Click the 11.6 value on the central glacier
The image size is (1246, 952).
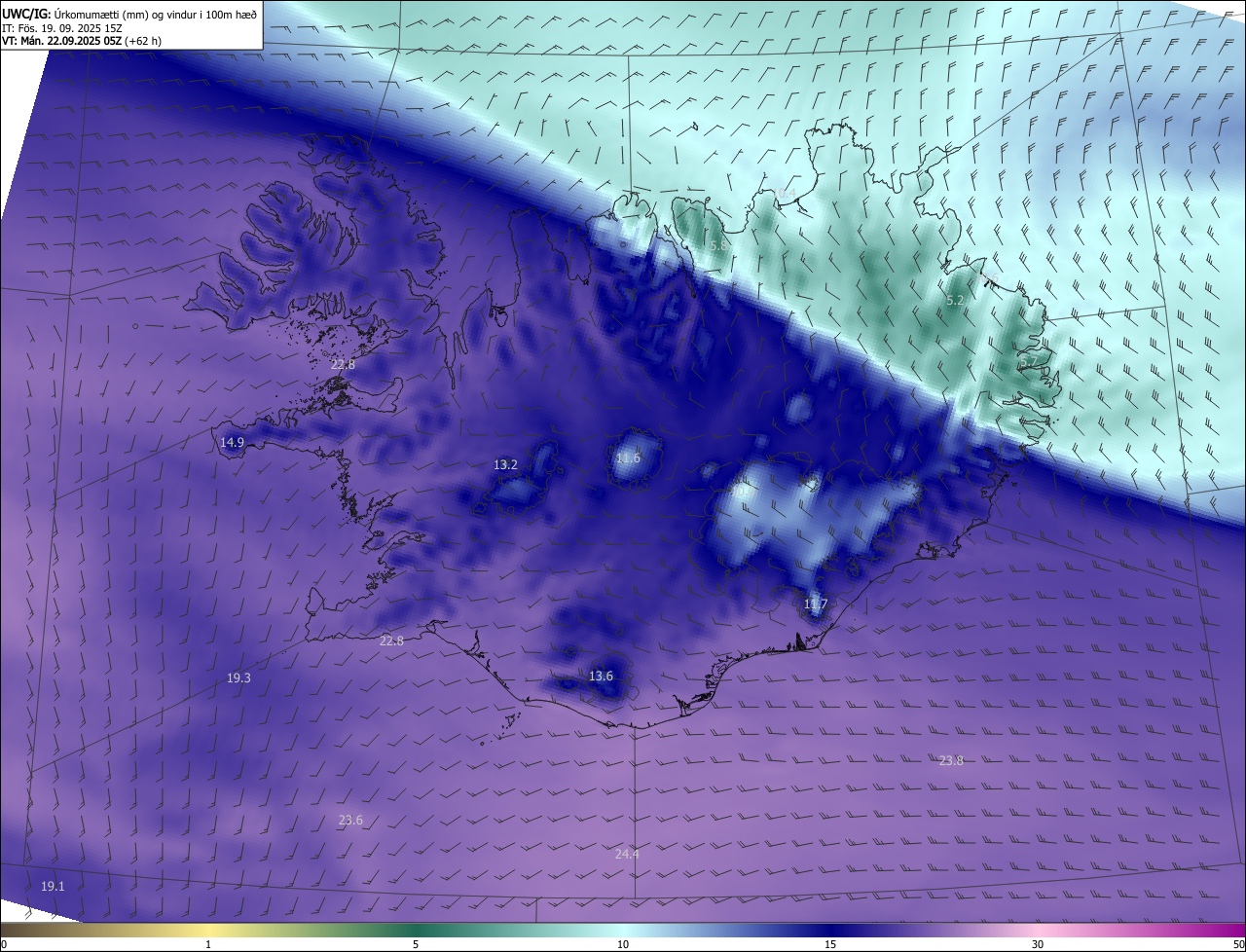[629, 458]
